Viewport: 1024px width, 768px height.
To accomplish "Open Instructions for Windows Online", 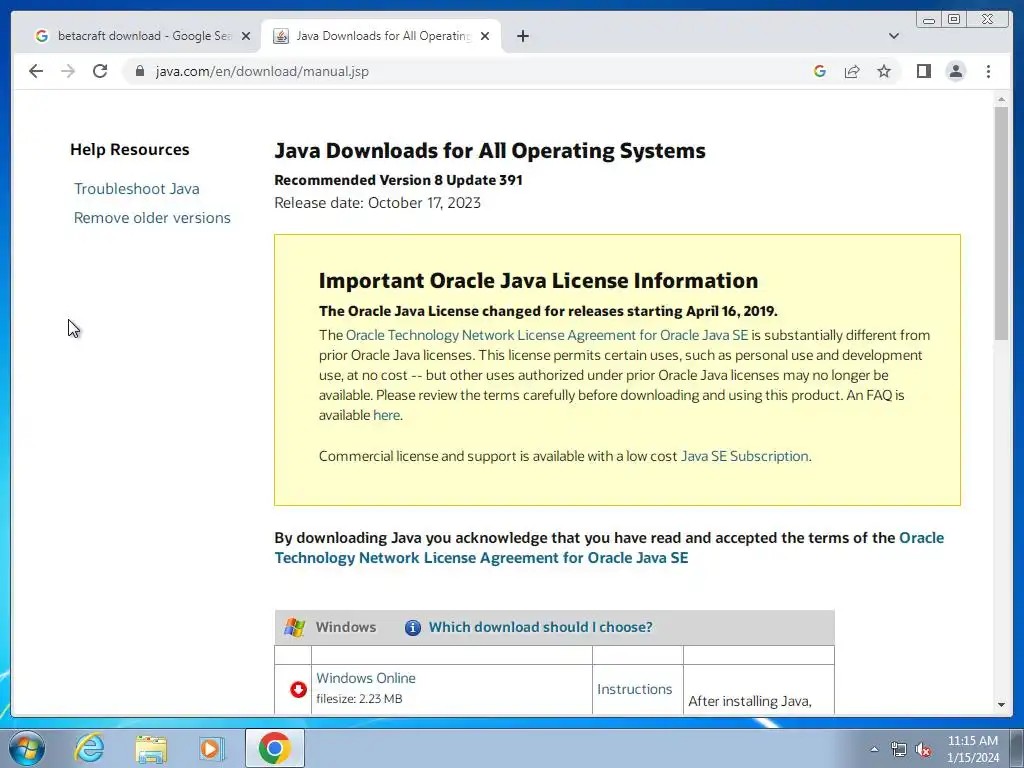I will (x=634, y=689).
